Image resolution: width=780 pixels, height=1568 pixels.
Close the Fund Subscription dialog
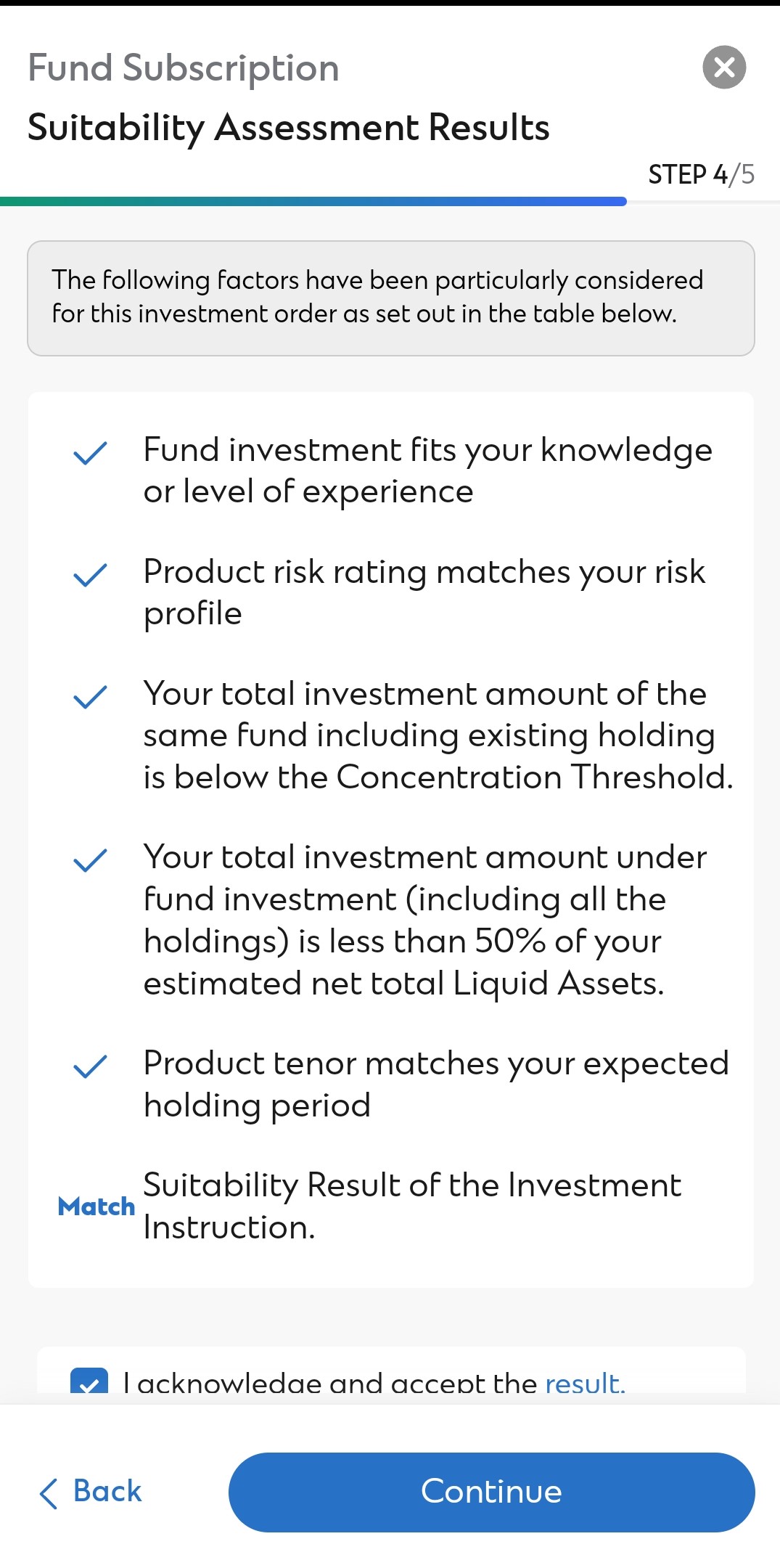tap(724, 68)
